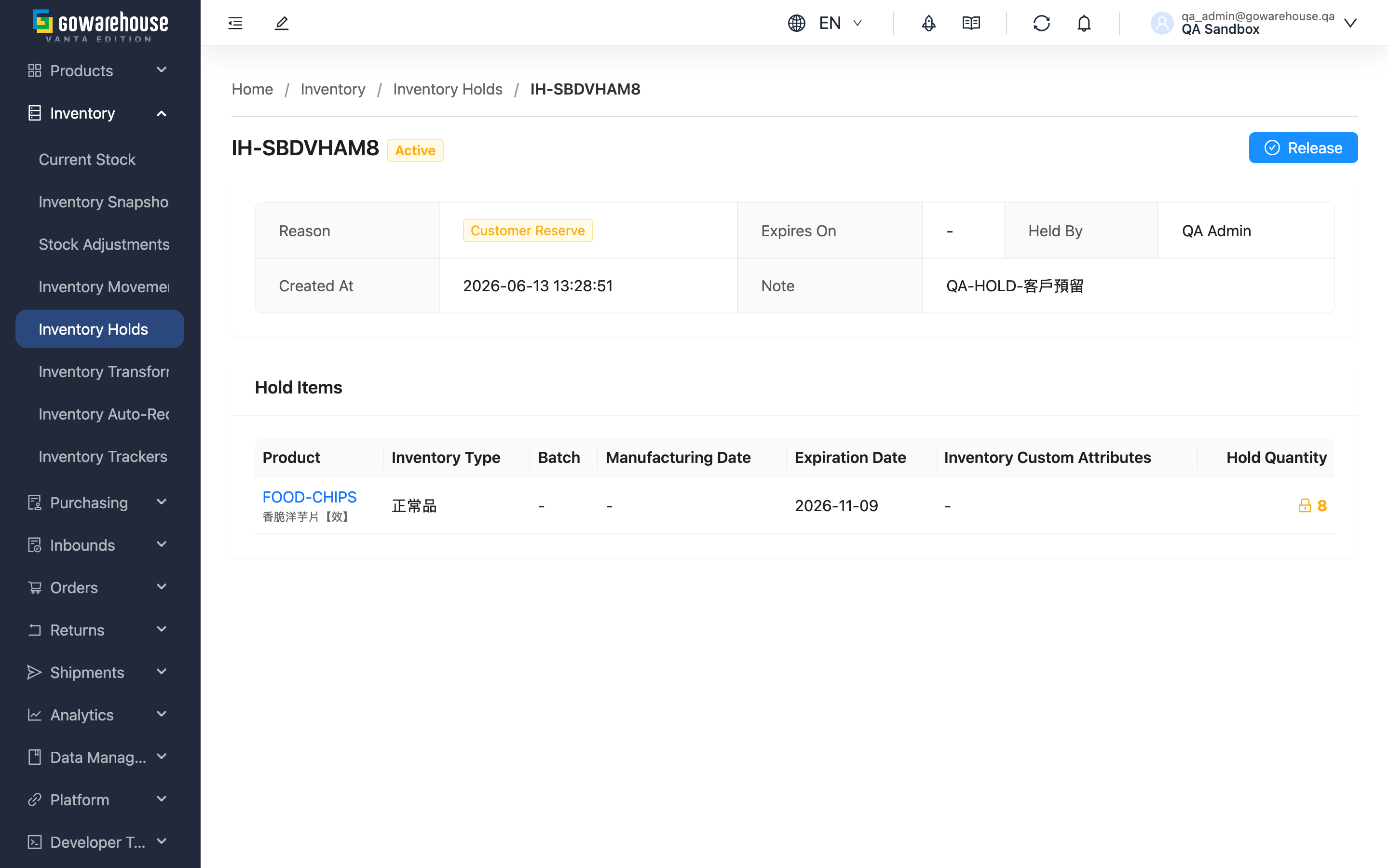Expand the Returns menu chevron
This screenshot has height=868, width=1389.
coord(162,629)
